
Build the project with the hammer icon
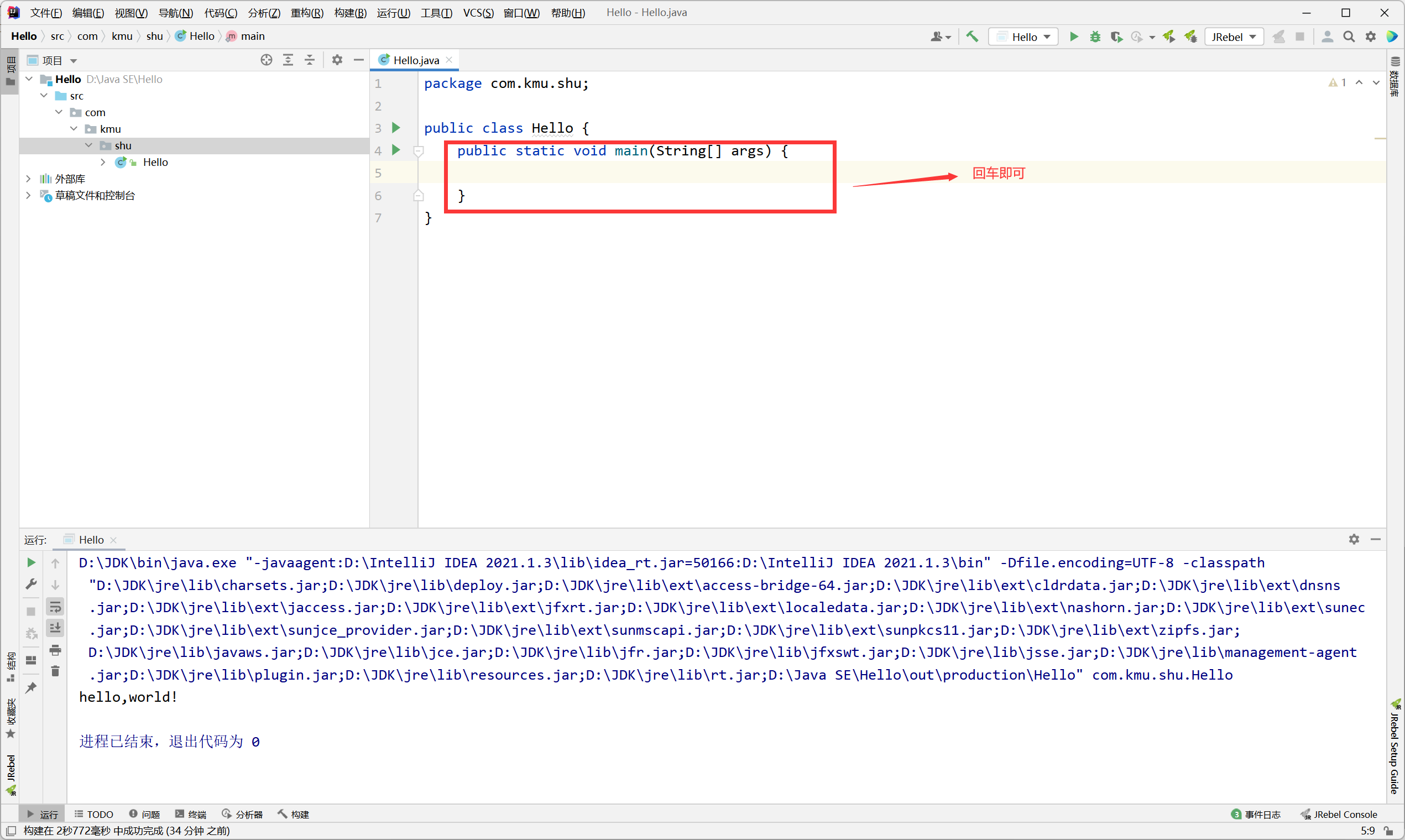click(x=972, y=36)
